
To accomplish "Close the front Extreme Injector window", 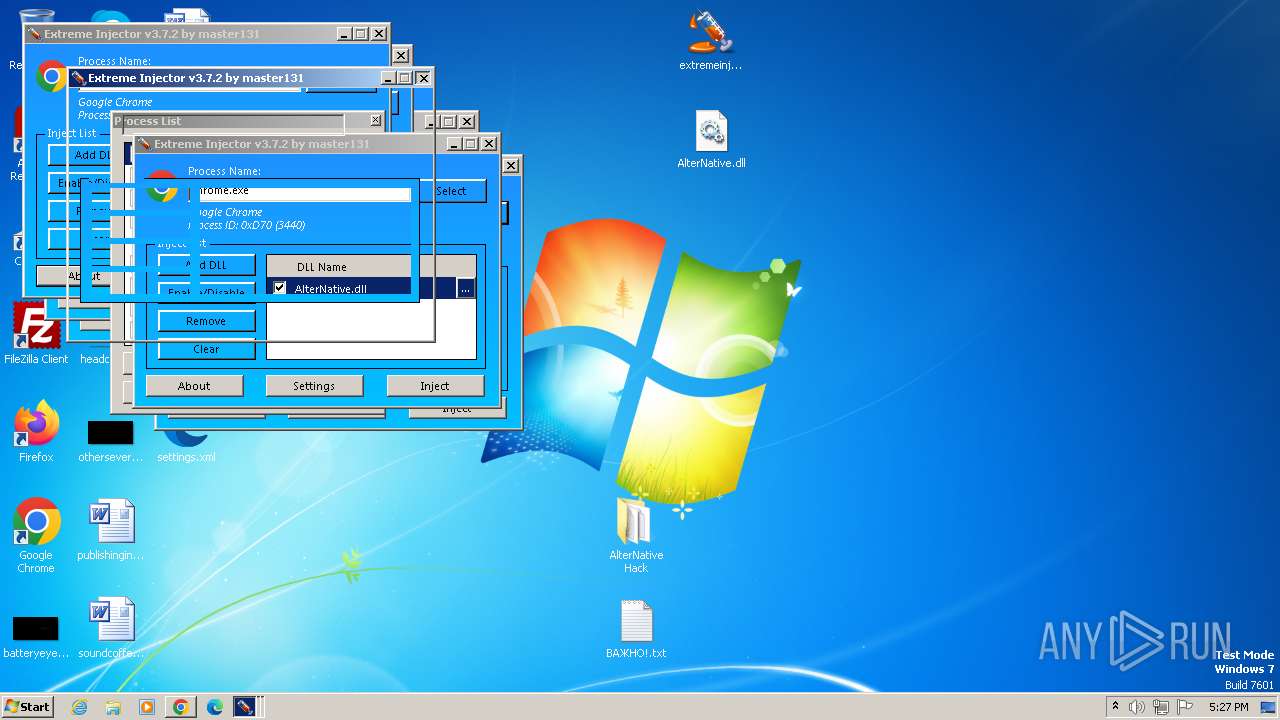I will [489, 144].
